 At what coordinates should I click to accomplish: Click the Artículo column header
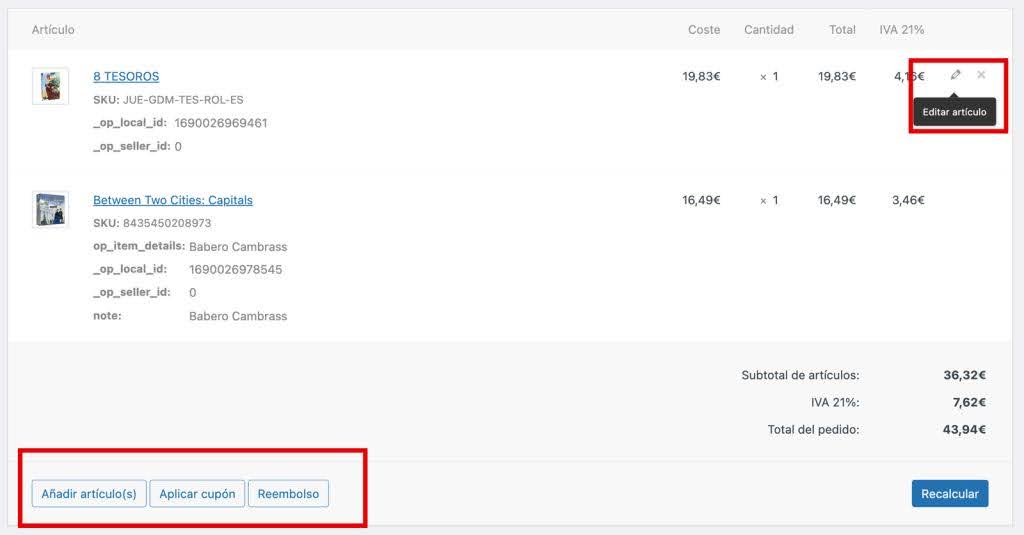53,30
